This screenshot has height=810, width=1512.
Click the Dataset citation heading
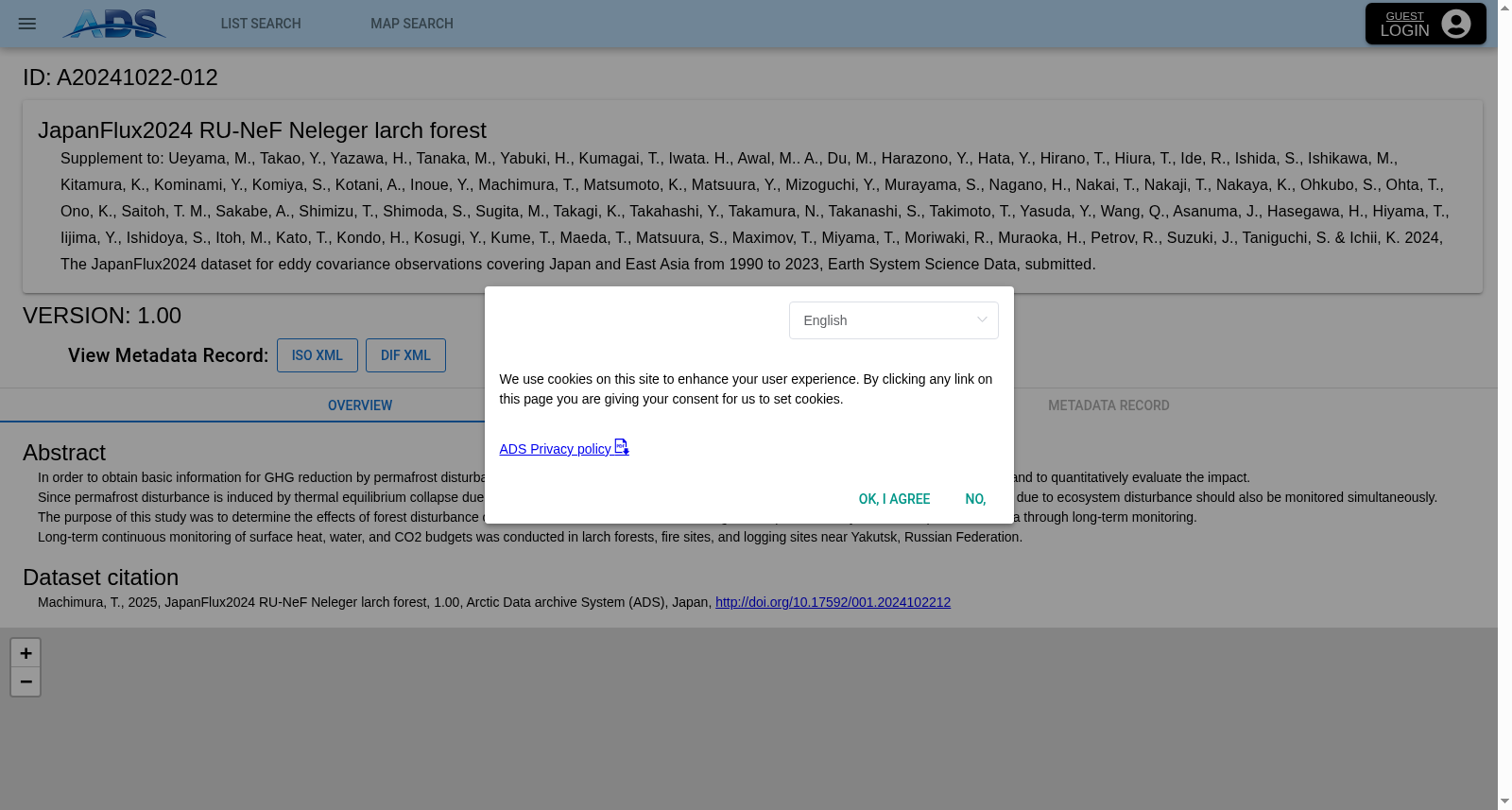coord(100,577)
